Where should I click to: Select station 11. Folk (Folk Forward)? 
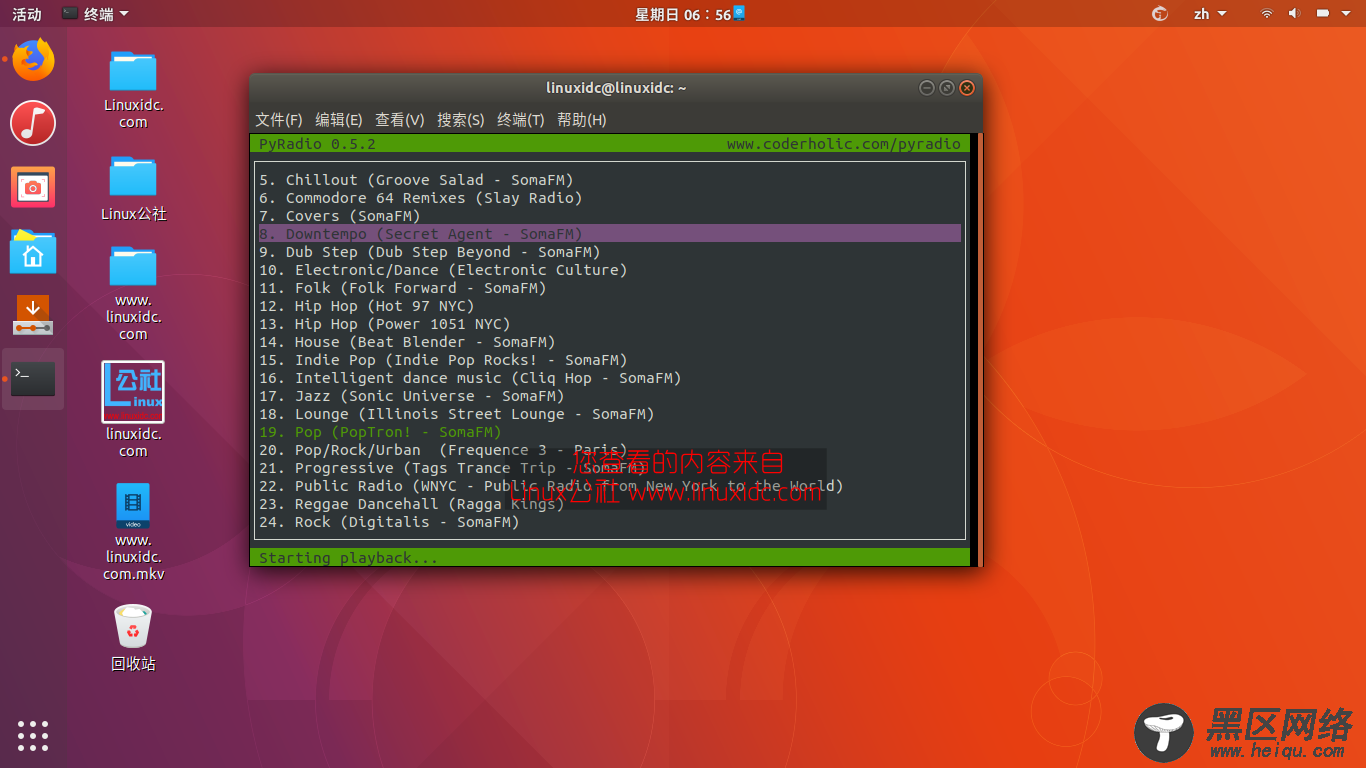click(610, 288)
